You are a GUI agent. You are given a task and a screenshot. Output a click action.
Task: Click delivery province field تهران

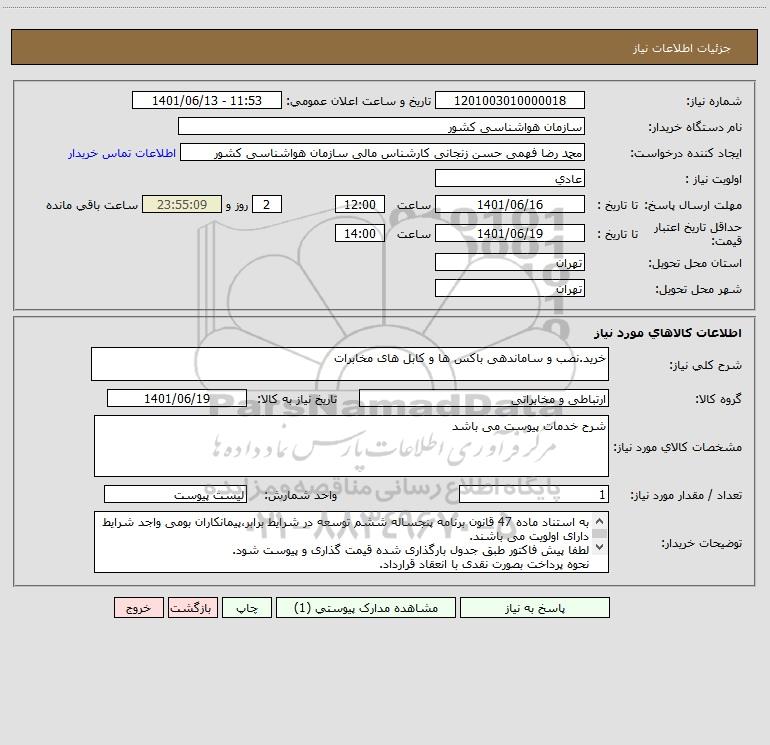click(510, 262)
